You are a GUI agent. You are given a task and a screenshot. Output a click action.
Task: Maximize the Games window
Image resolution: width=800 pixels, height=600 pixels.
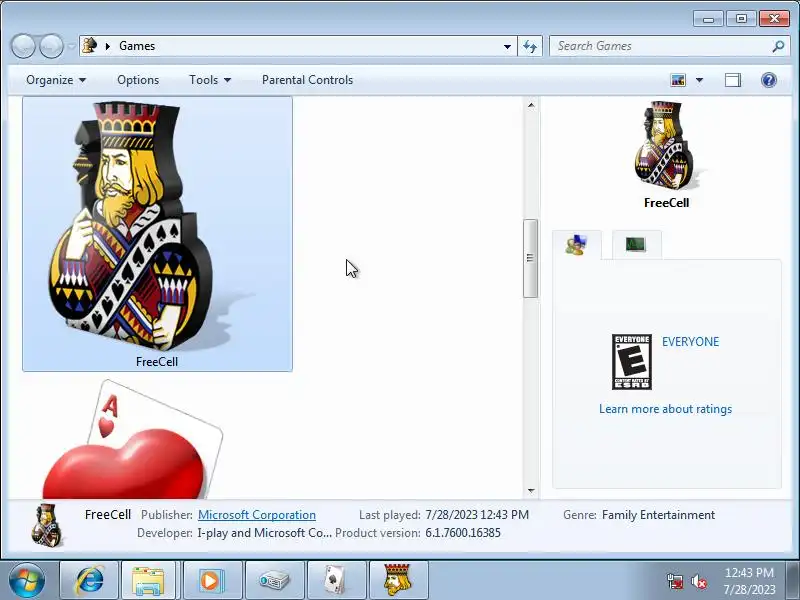741,19
